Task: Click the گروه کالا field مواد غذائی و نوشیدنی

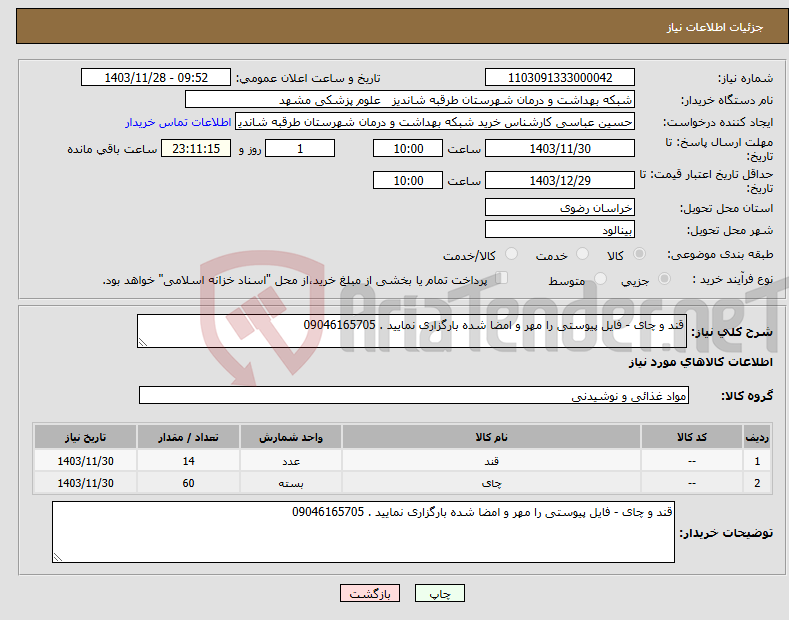Action: pos(414,396)
